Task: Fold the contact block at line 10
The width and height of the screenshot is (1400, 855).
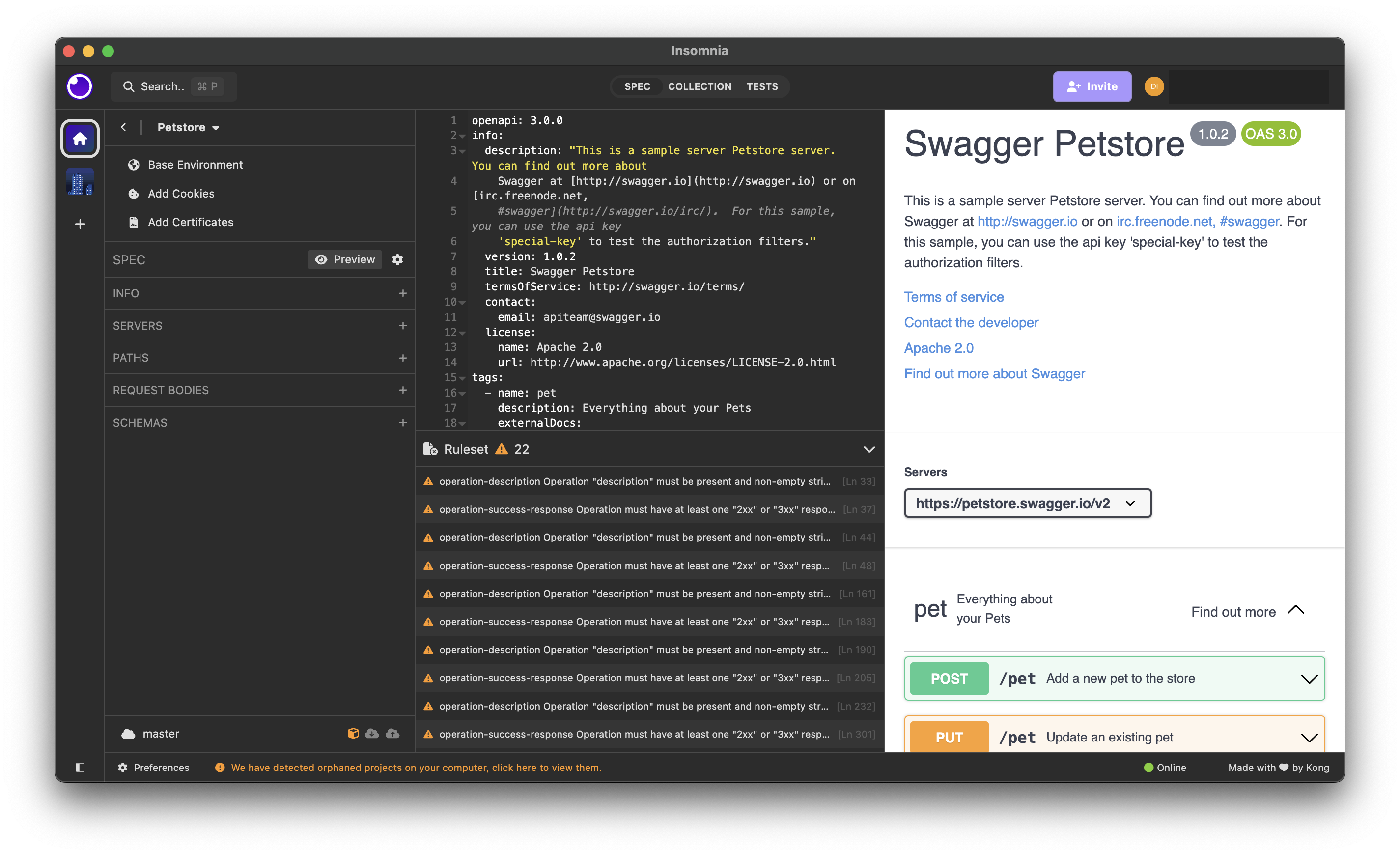Action: coord(463,302)
